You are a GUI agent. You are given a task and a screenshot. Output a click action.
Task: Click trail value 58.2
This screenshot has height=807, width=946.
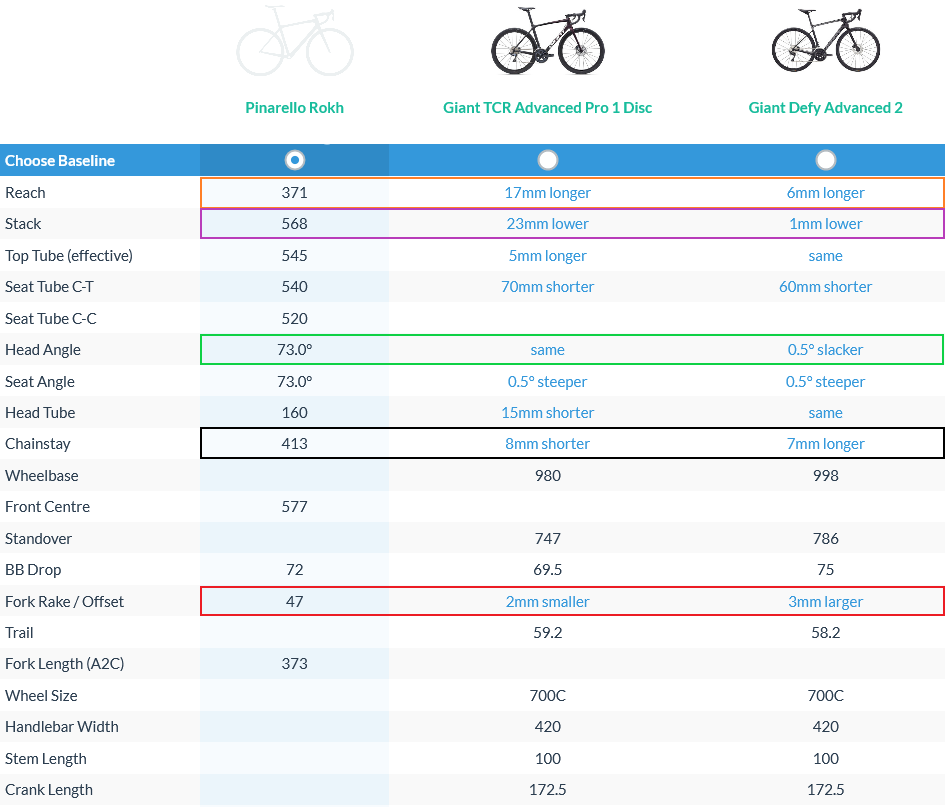(825, 633)
